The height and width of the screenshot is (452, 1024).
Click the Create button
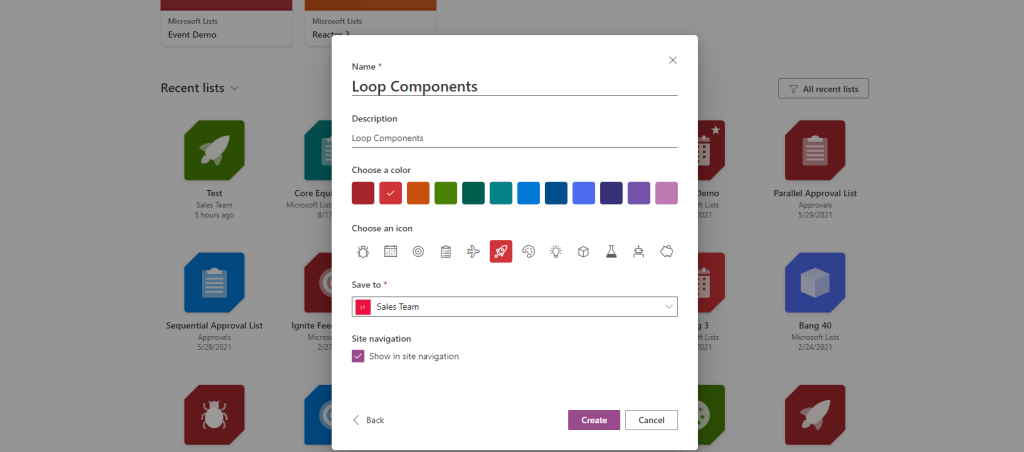pos(594,420)
